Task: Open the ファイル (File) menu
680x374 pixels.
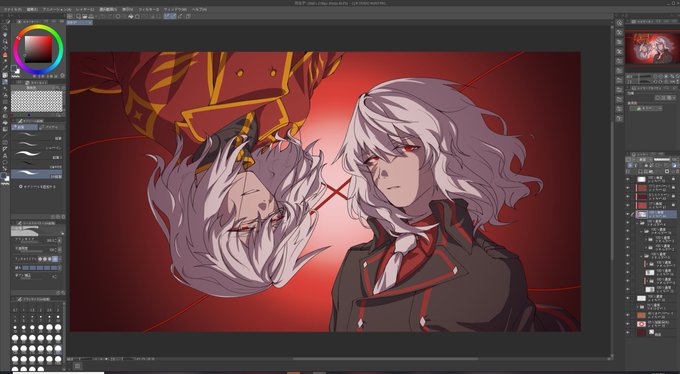Action: (13, 9)
